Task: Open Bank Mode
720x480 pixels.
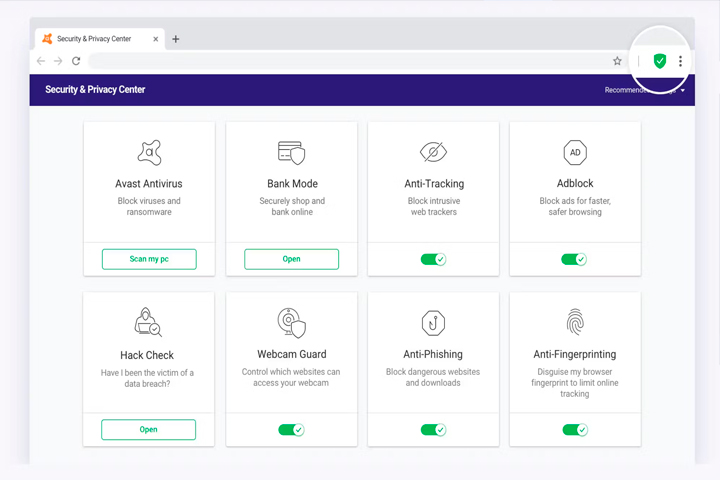Action: pos(292,259)
